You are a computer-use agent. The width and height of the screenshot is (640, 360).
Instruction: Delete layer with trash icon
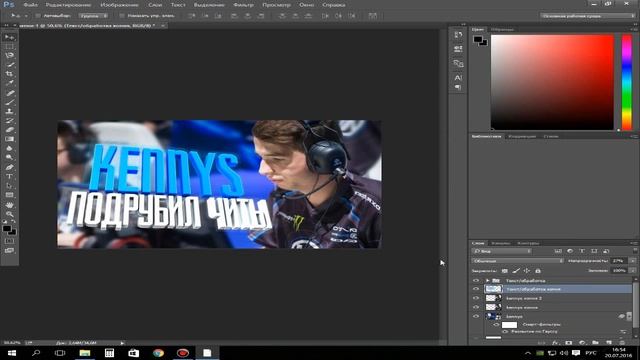pyautogui.click(x=622, y=343)
